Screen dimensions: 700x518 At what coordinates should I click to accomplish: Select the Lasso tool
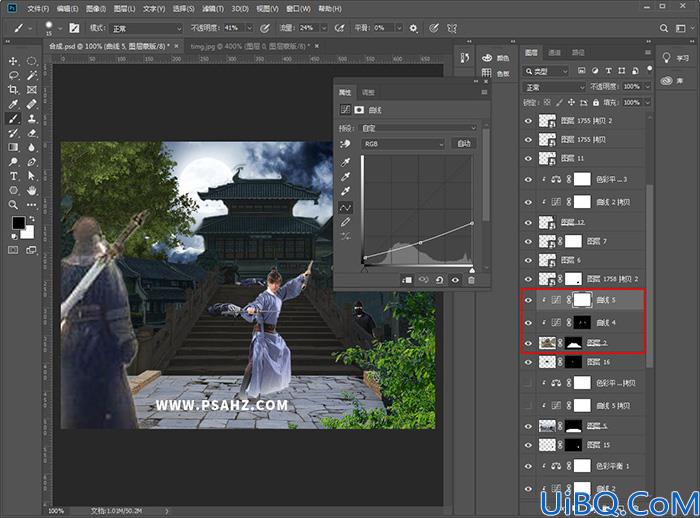pos(13,75)
